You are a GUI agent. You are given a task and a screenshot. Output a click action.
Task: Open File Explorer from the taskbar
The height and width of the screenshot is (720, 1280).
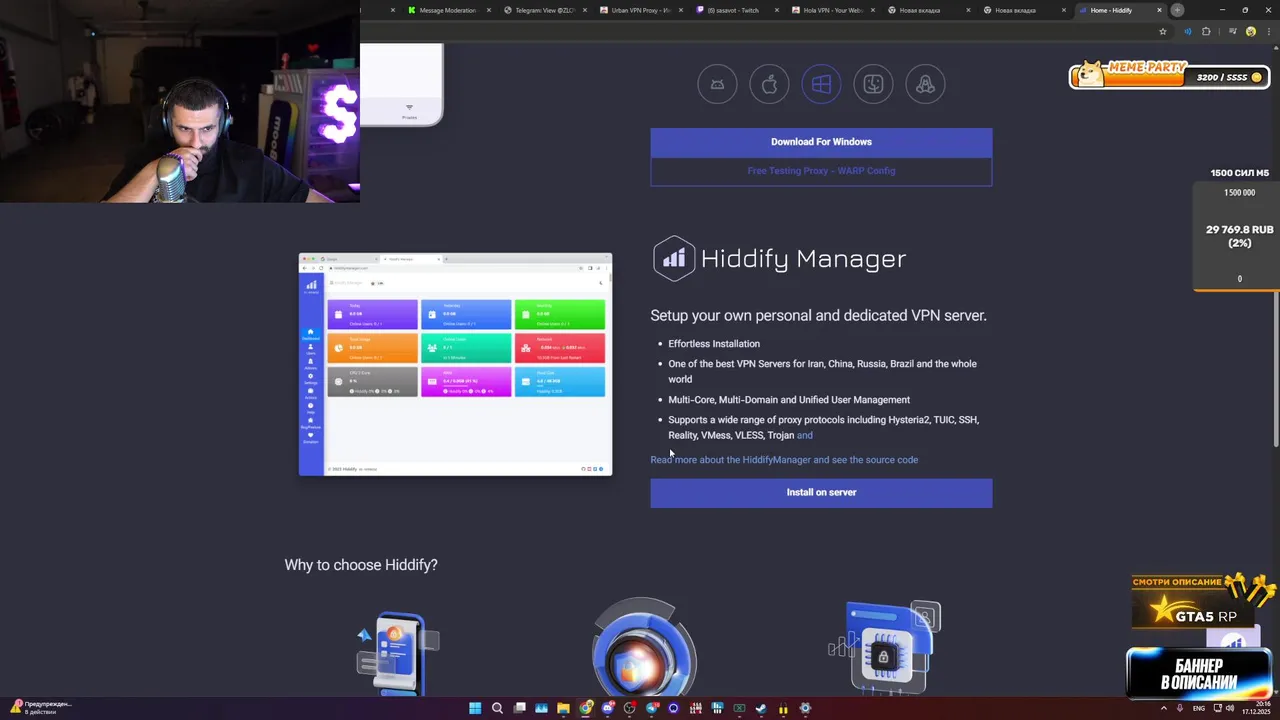coord(563,708)
